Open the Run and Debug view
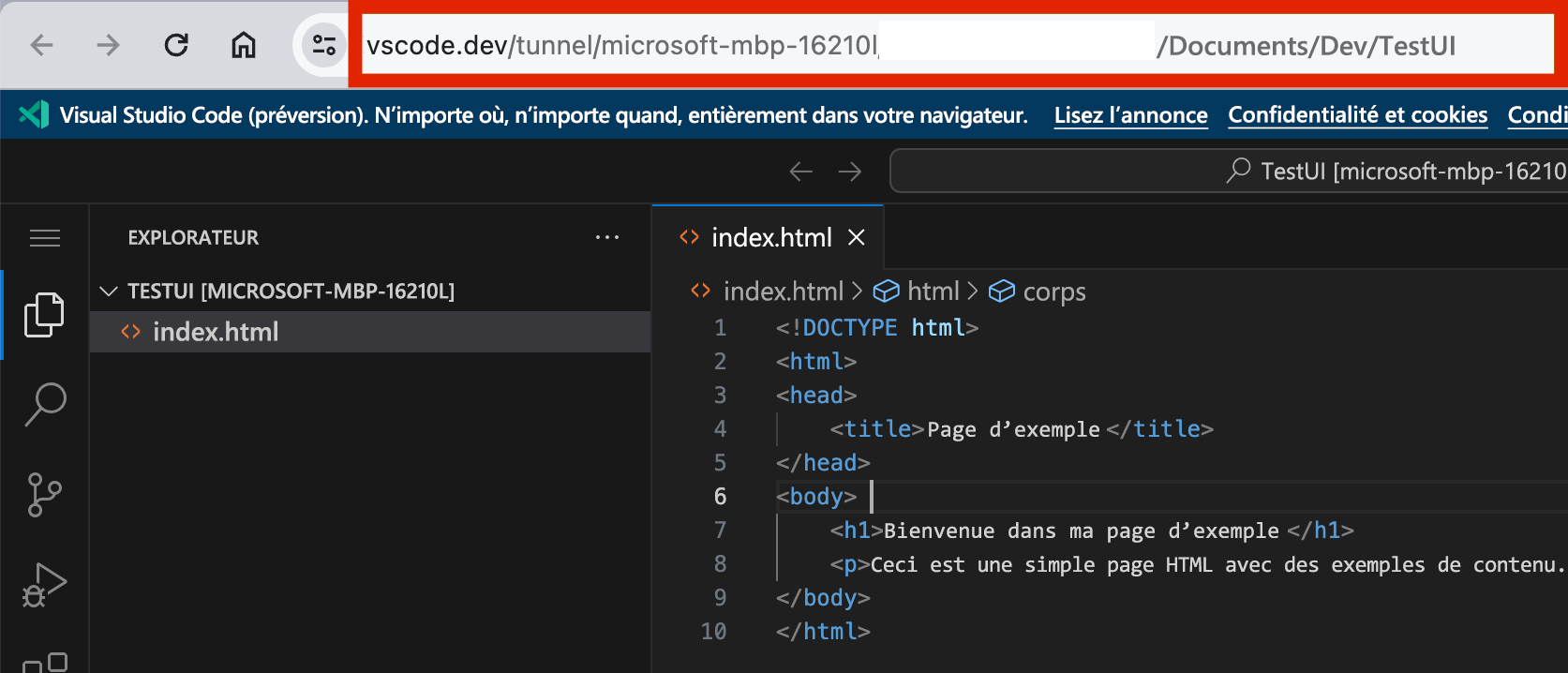 pos(44,585)
